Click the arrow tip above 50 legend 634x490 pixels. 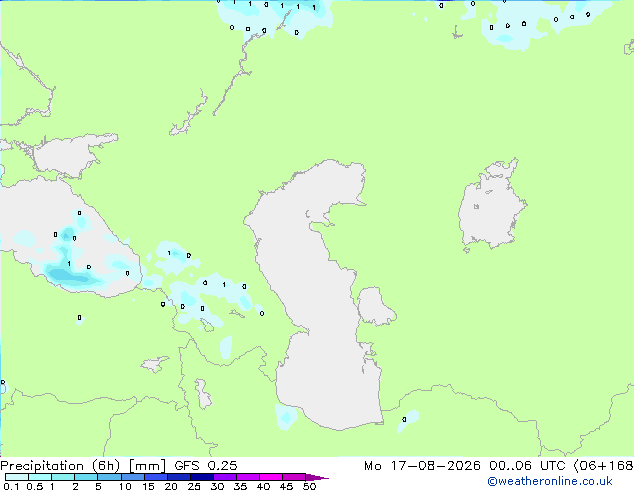click(x=317, y=477)
